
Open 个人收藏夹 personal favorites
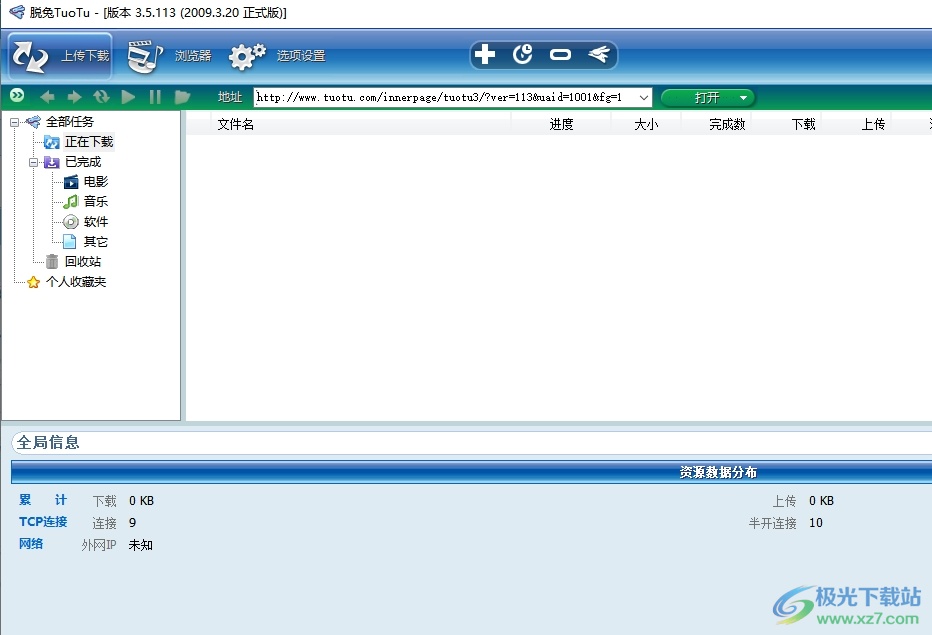tap(76, 282)
